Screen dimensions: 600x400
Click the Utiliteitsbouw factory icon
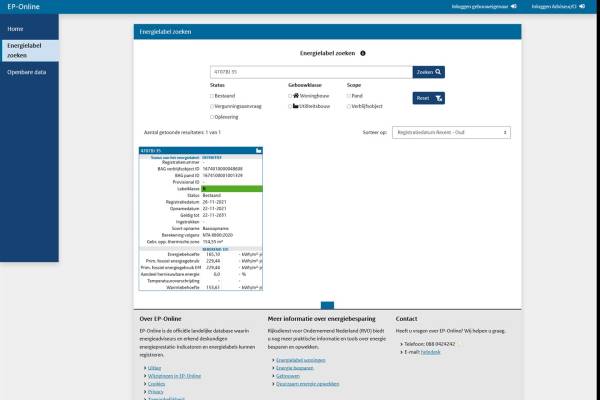coord(296,106)
